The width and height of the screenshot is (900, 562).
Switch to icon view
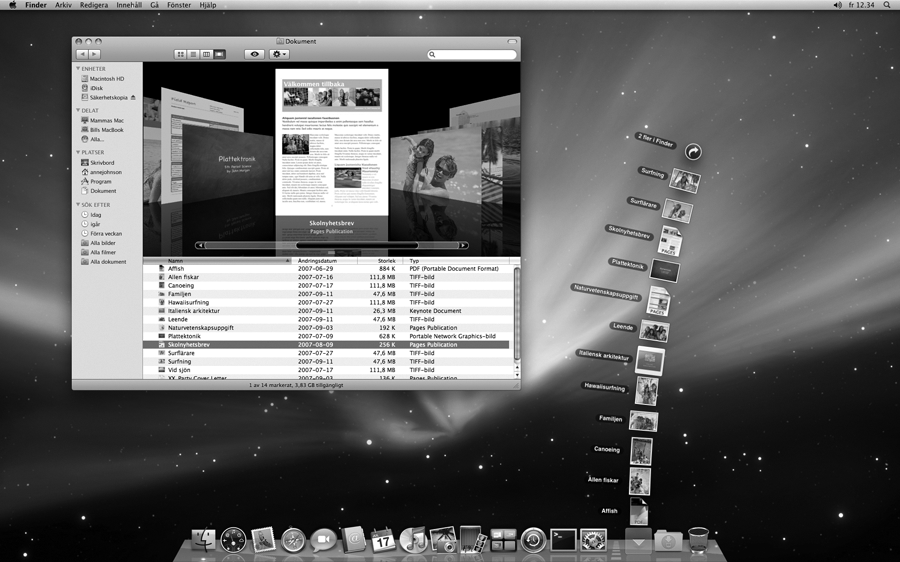tap(180, 54)
